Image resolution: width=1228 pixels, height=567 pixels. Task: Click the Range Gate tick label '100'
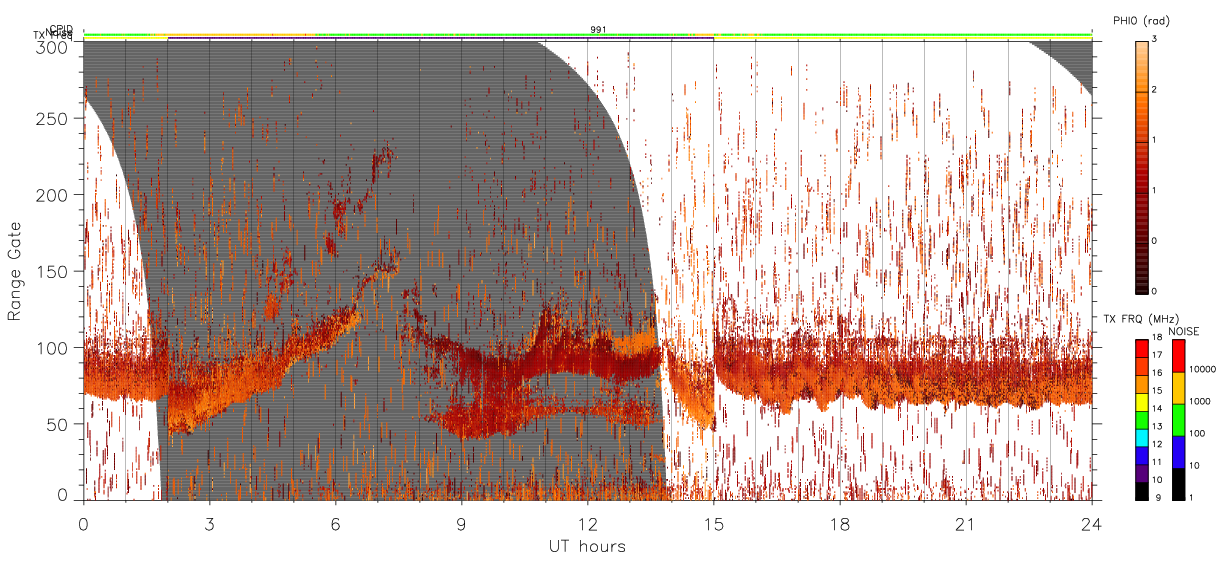(x=53, y=348)
